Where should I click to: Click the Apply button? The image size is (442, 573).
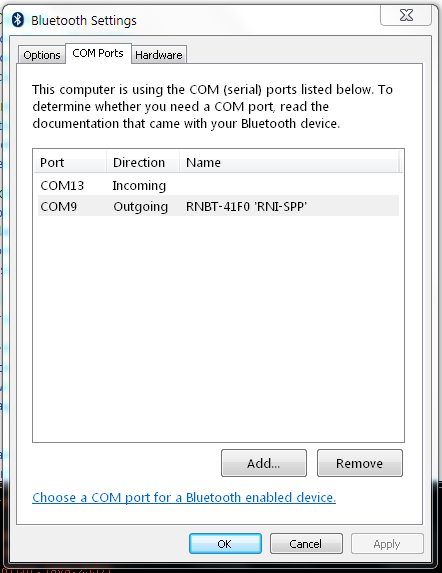tap(387, 543)
